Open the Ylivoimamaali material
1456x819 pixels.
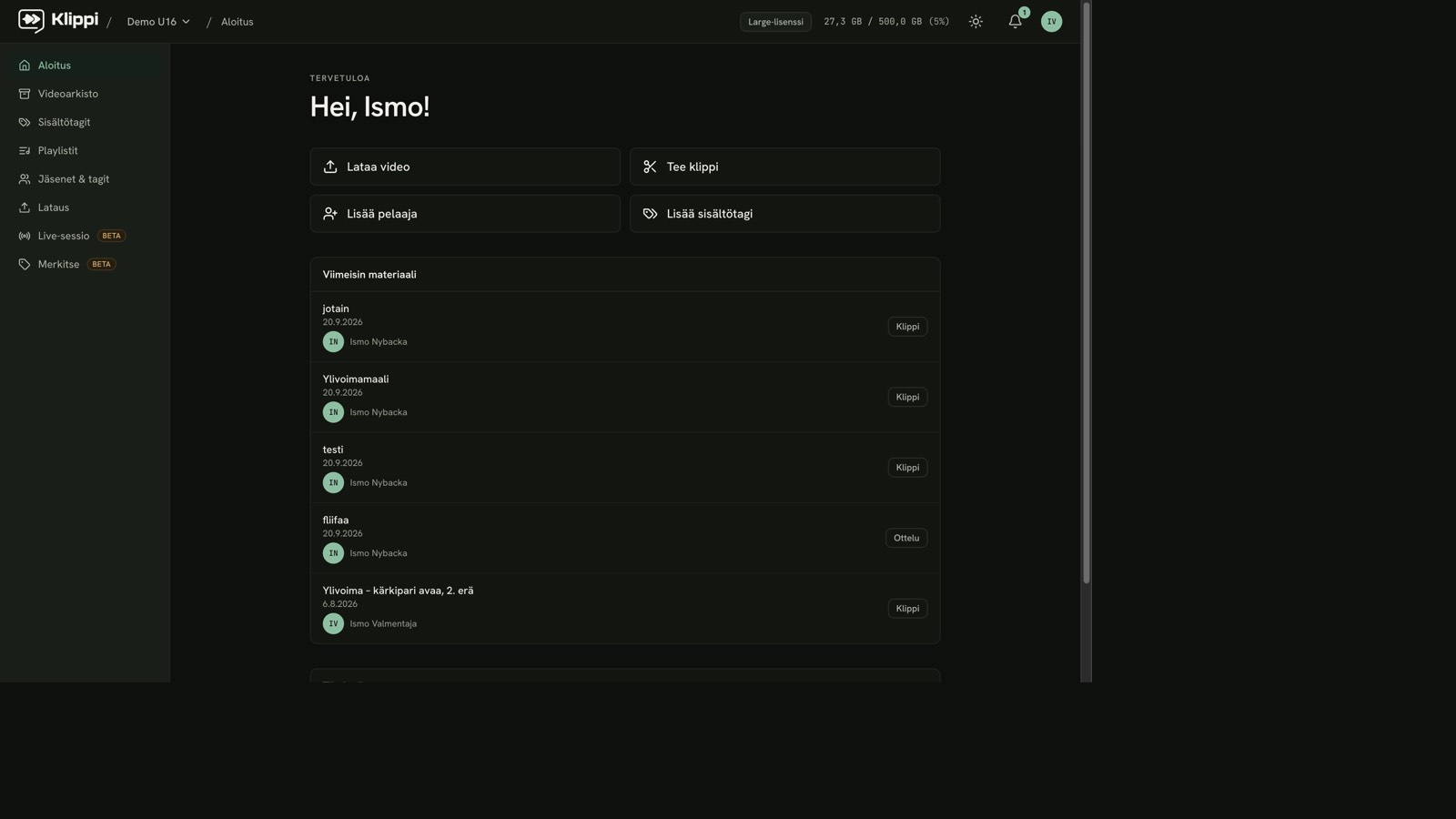click(x=625, y=397)
